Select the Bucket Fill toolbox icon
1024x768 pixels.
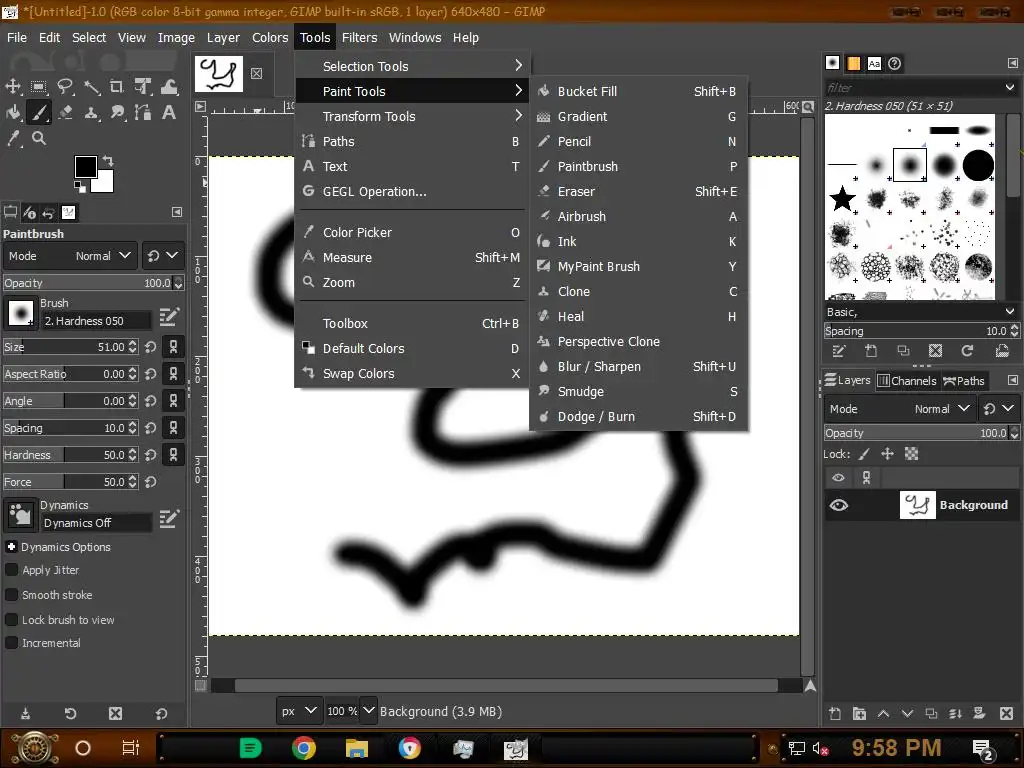pos(13,112)
